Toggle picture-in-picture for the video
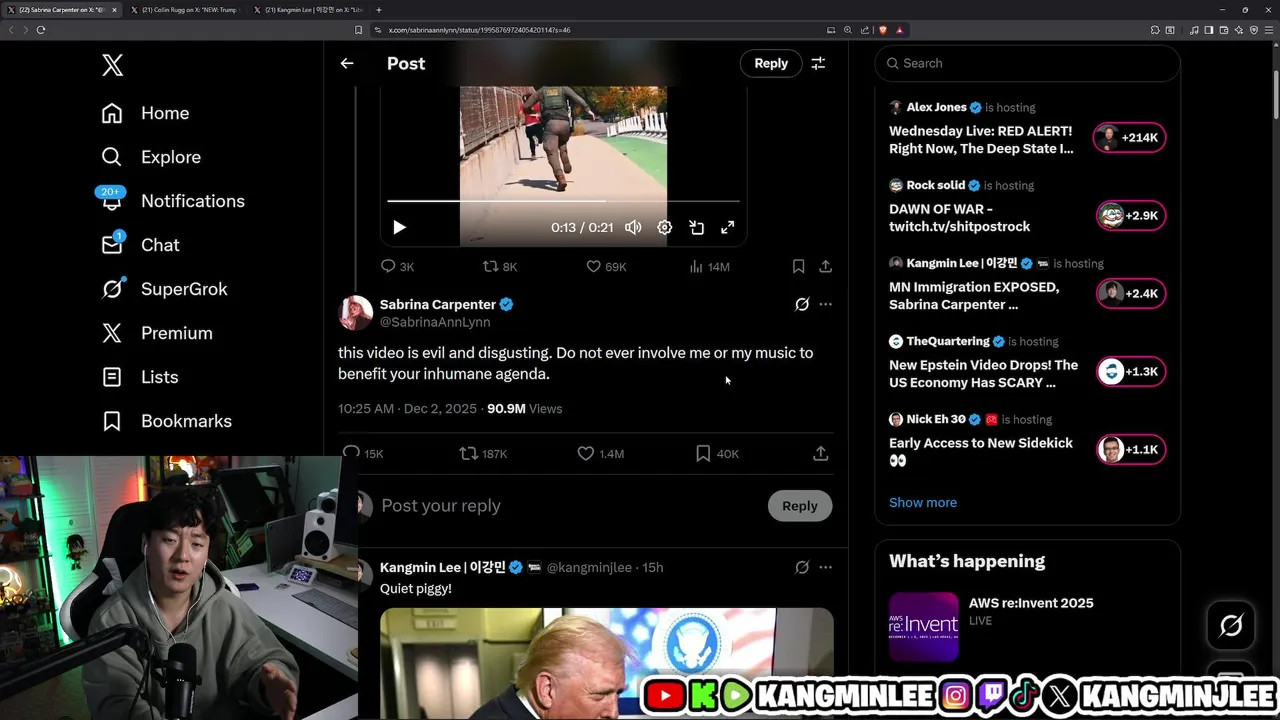This screenshot has width=1280, height=720. 696,227
